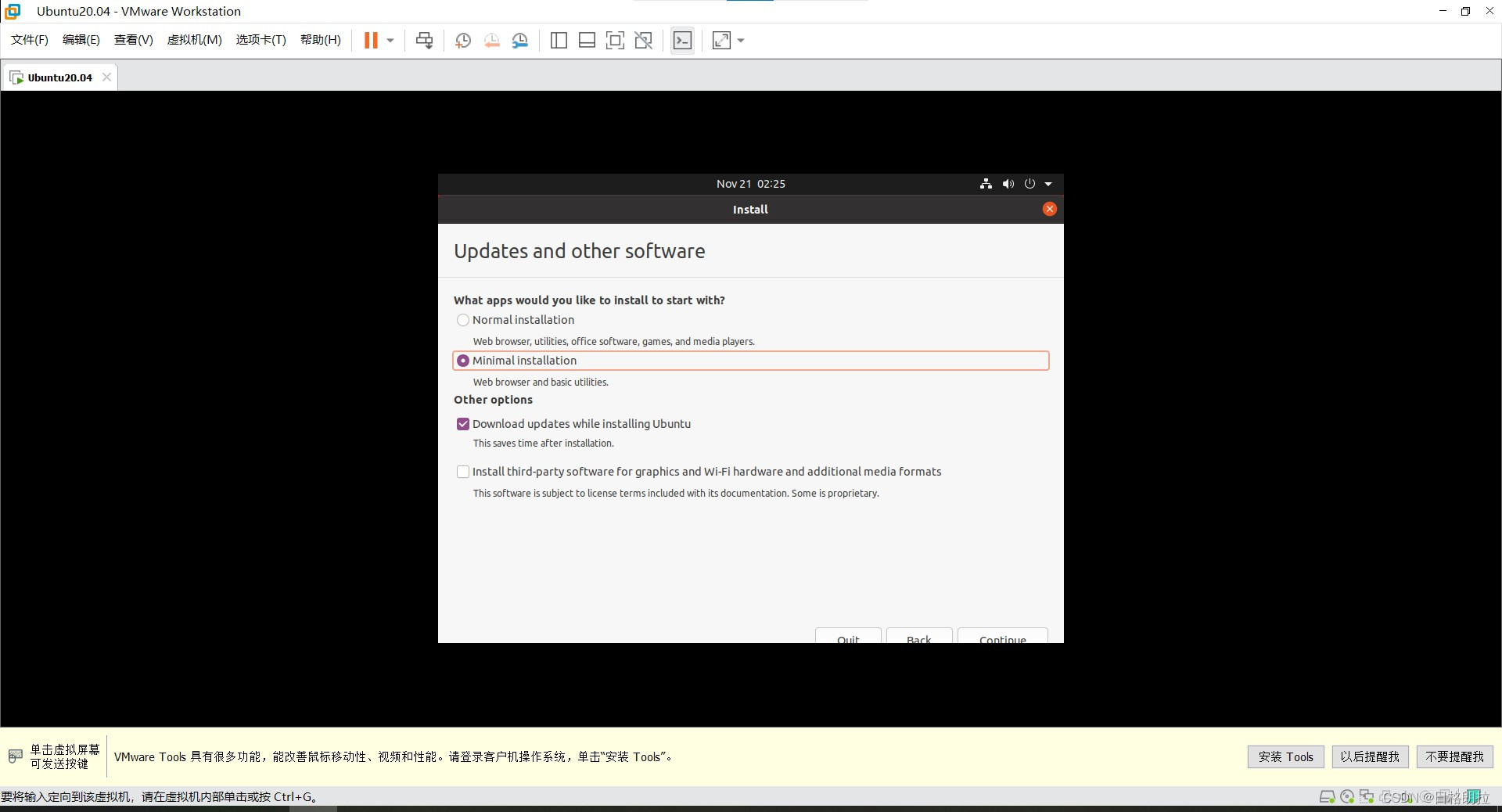Enter full screen mode icon
1502x812 pixels.
pyautogui.click(x=616, y=40)
